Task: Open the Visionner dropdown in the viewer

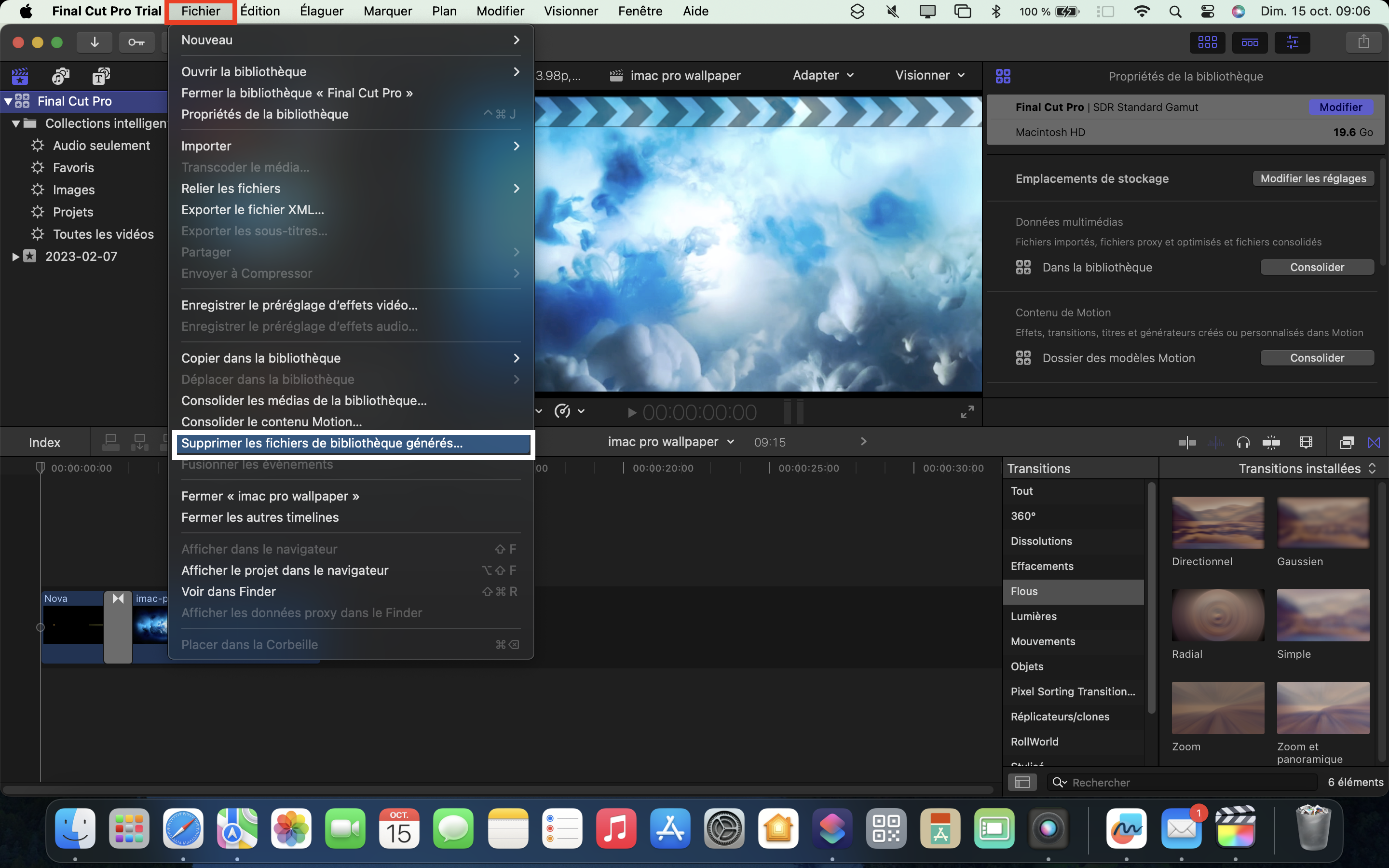Action: click(x=929, y=75)
